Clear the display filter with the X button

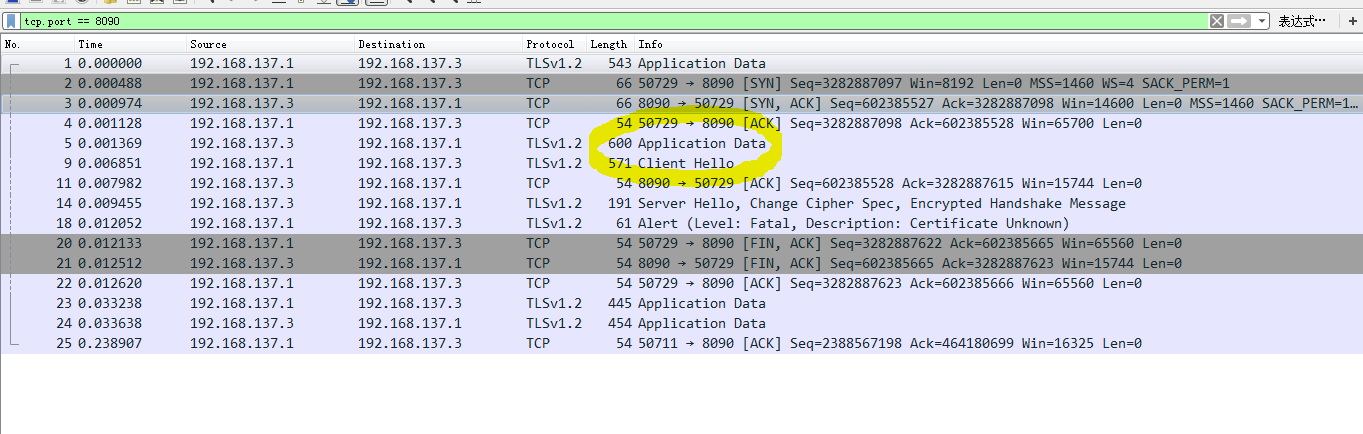click(1217, 20)
